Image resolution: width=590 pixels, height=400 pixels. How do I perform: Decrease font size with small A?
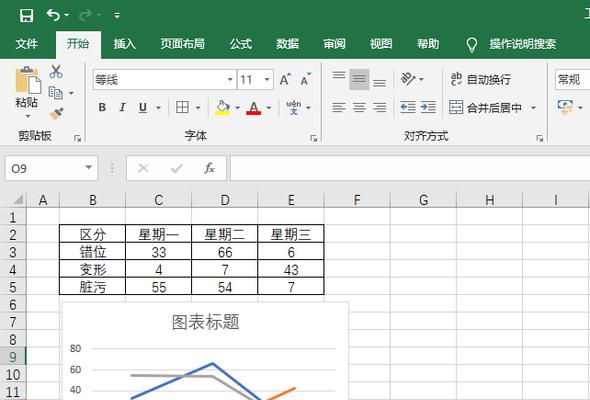(x=305, y=79)
